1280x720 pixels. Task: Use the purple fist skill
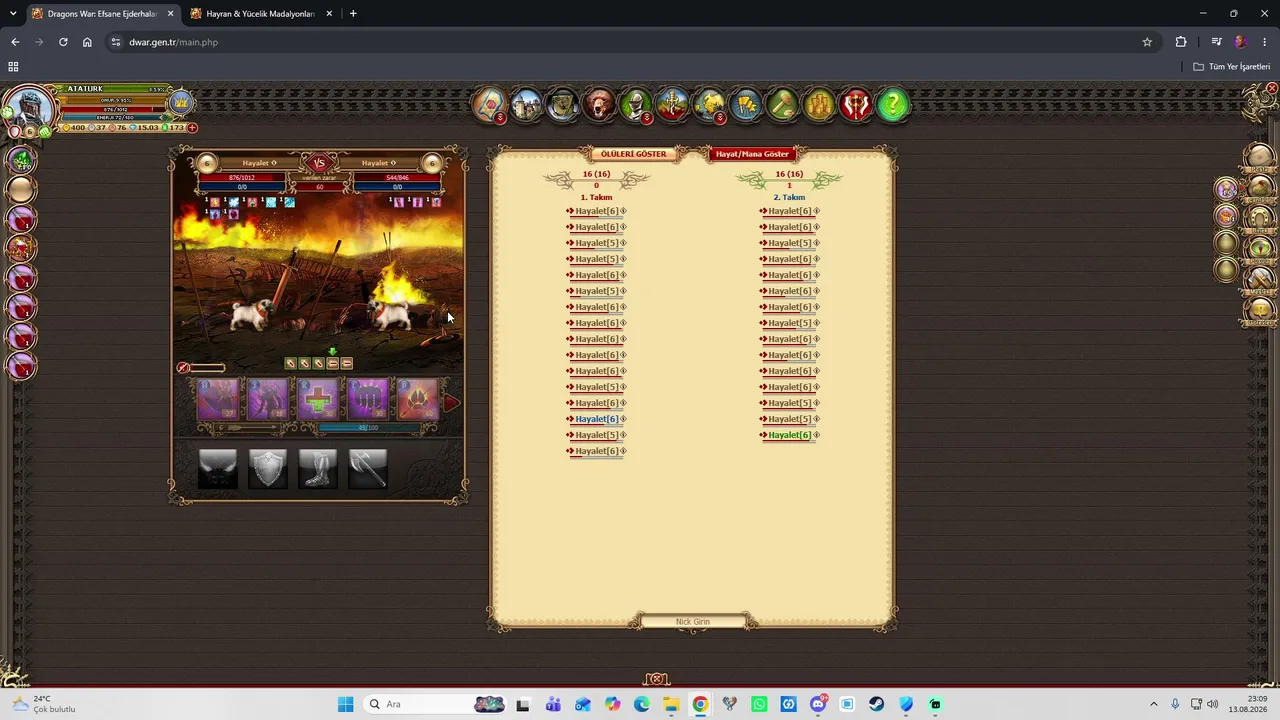(x=368, y=399)
